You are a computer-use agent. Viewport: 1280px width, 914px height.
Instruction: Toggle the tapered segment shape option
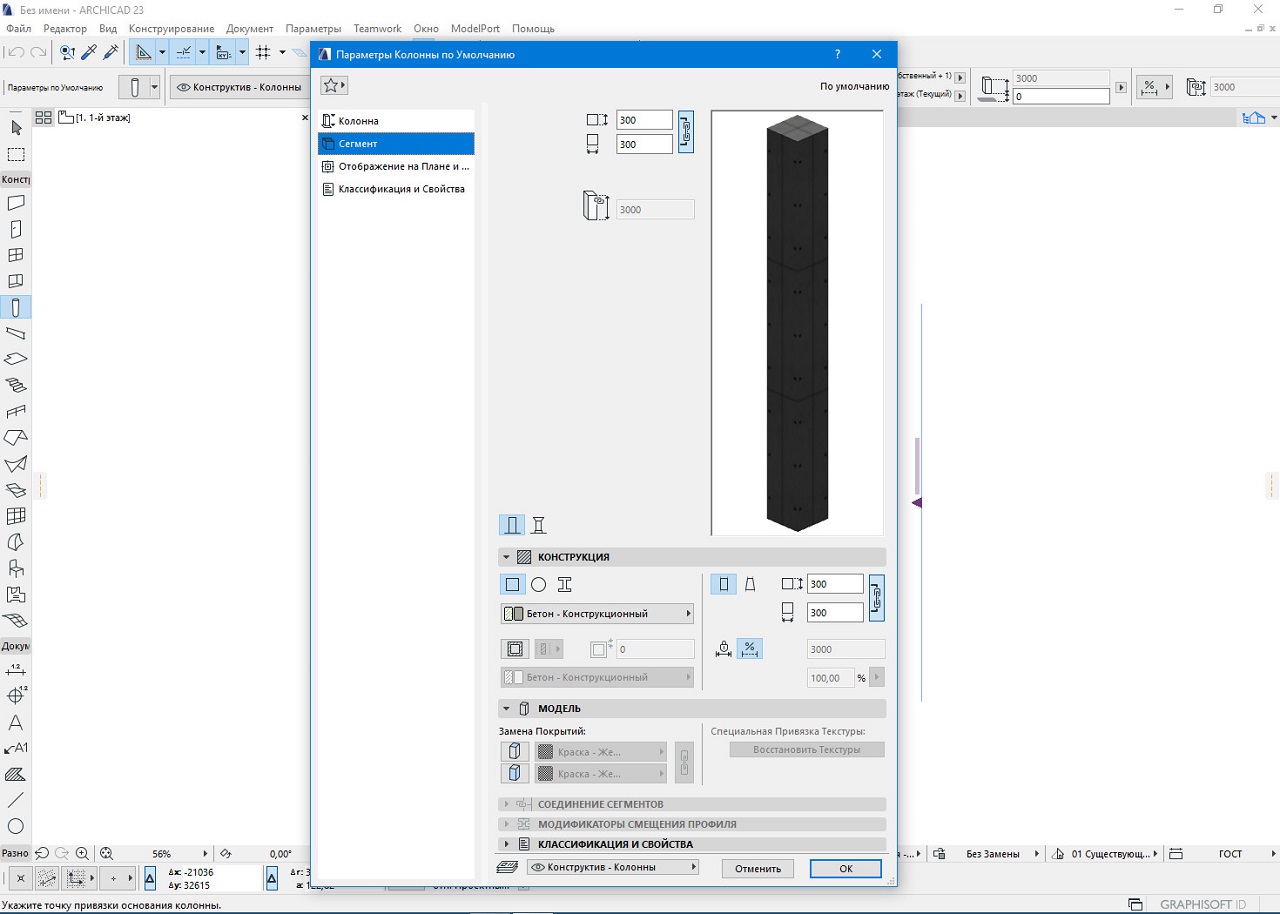[x=750, y=585]
